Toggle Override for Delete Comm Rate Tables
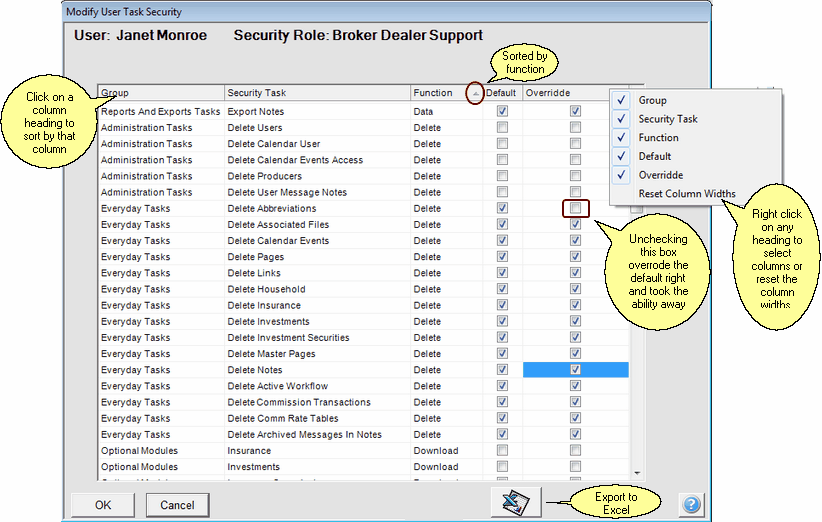This screenshot has height=522, width=822. 575,418
